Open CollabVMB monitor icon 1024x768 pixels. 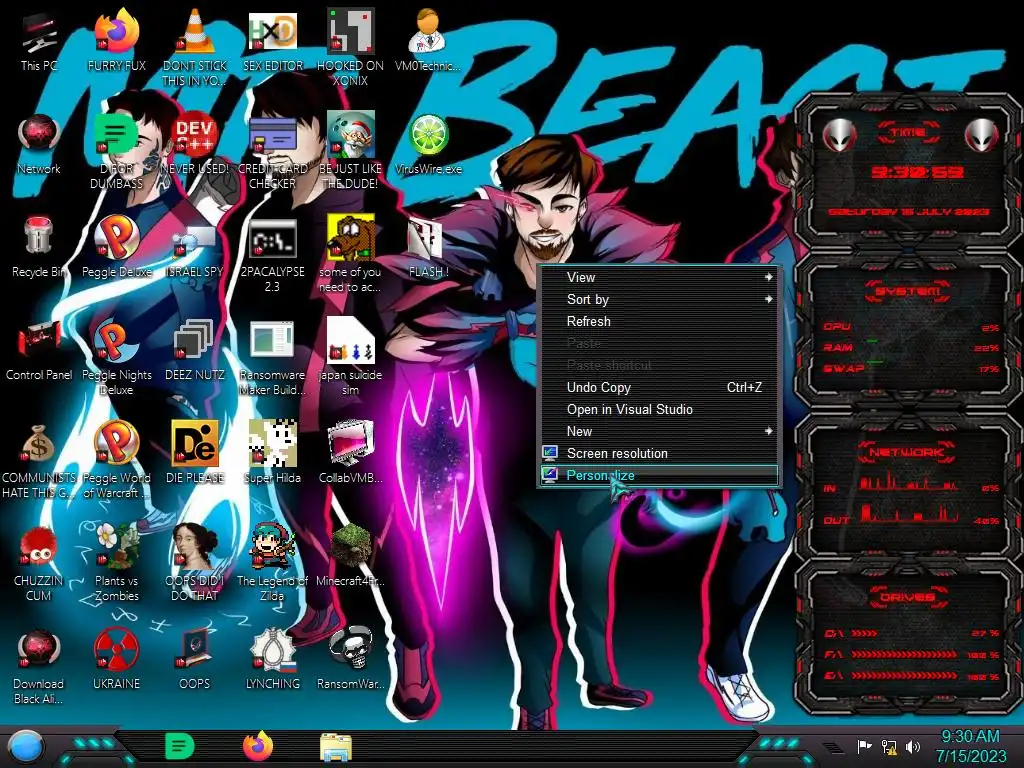coord(350,453)
